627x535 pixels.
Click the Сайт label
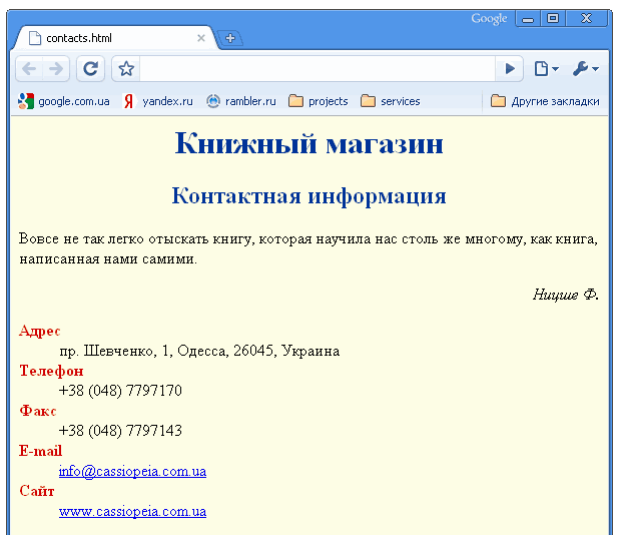pyautogui.click(x=36, y=491)
